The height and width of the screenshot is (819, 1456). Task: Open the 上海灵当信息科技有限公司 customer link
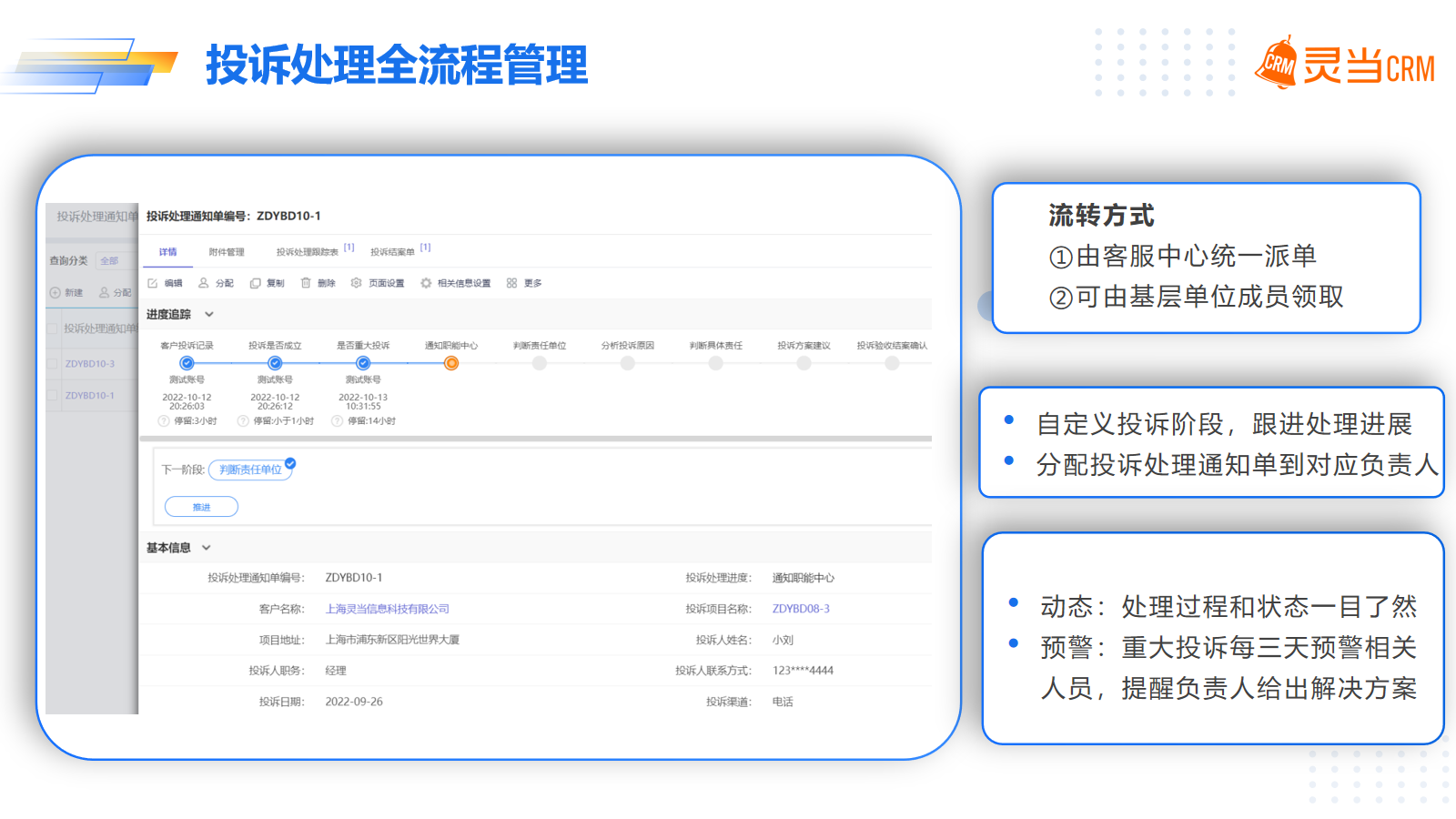click(388, 609)
